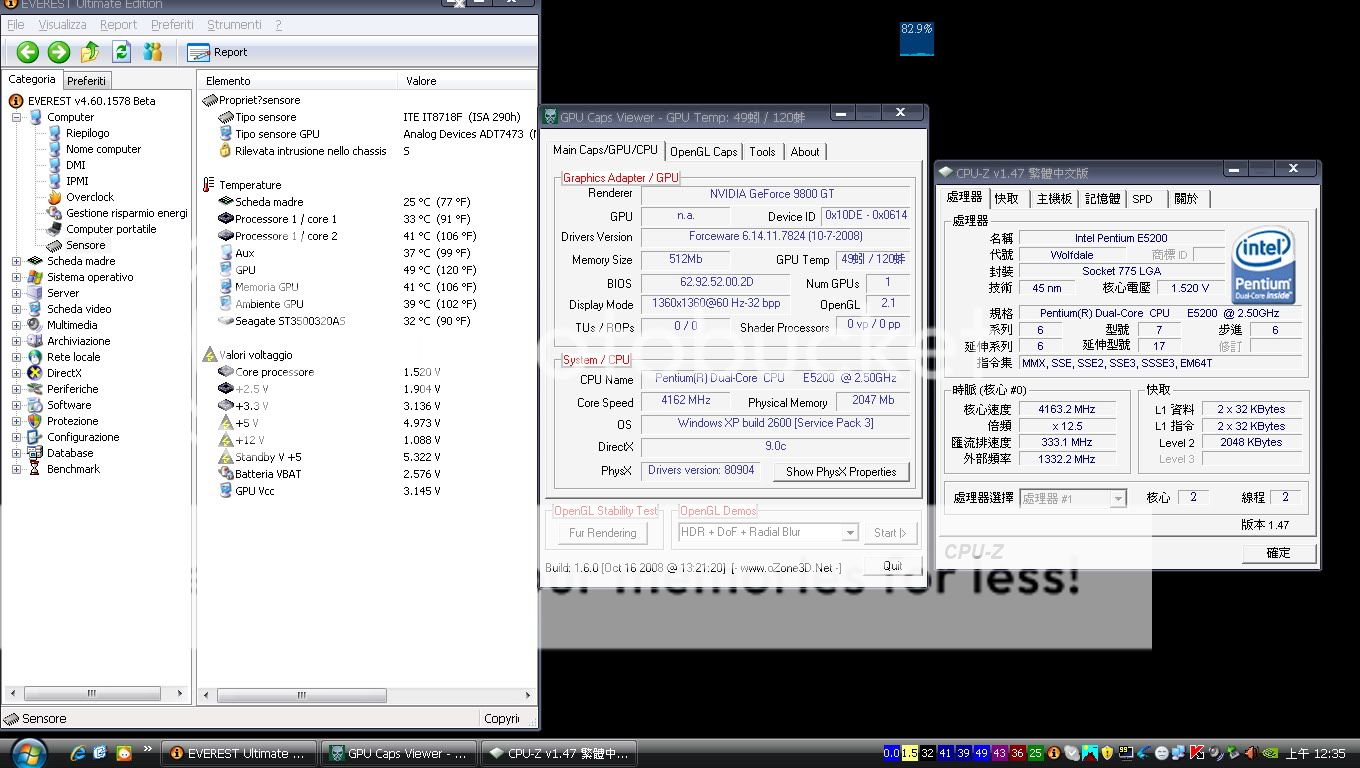Viewport: 1360px width, 768px height.
Task: Expand the Periferiche tree node
Action: pyautogui.click(x=16, y=389)
